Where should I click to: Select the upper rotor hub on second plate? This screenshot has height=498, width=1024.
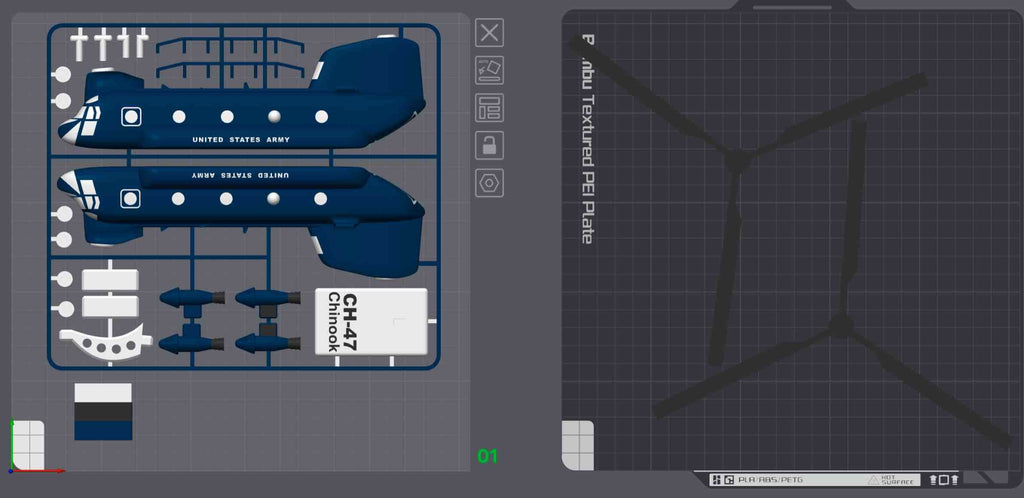[x=739, y=160]
